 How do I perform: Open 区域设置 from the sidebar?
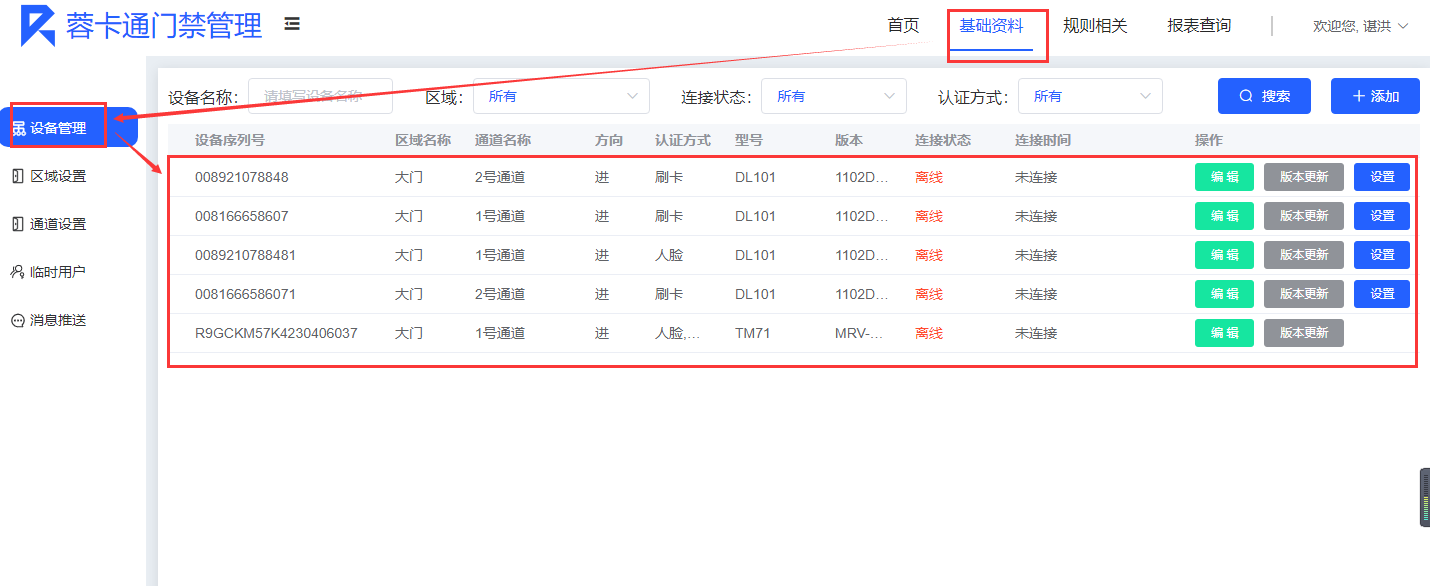click(x=57, y=176)
